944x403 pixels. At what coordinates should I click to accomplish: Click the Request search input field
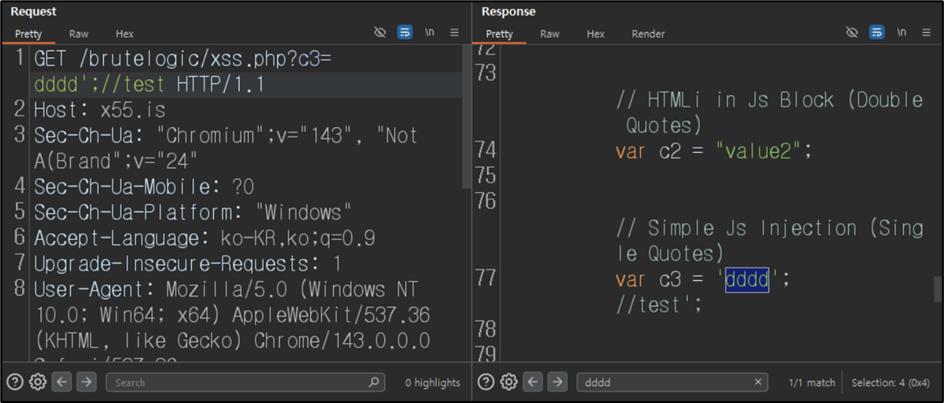pyautogui.click(x=245, y=382)
